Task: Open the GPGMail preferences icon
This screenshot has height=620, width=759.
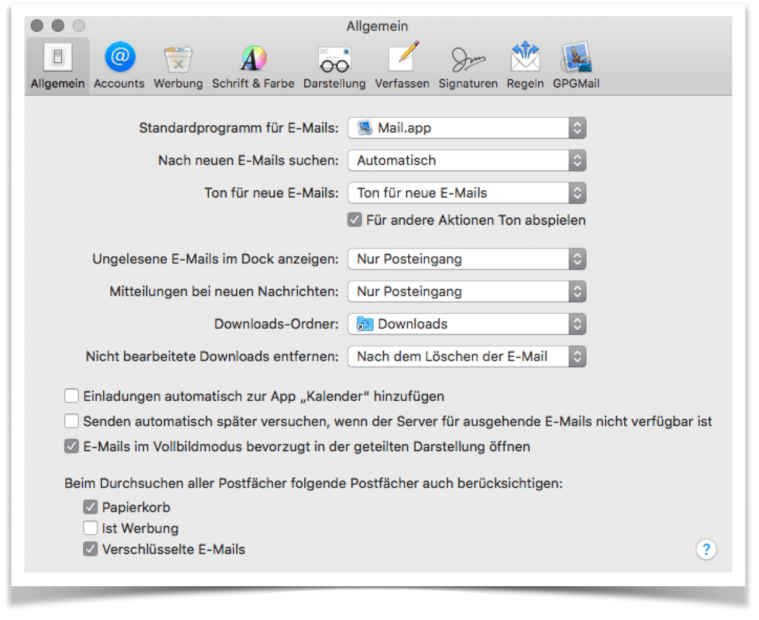Action: point(576,57)
